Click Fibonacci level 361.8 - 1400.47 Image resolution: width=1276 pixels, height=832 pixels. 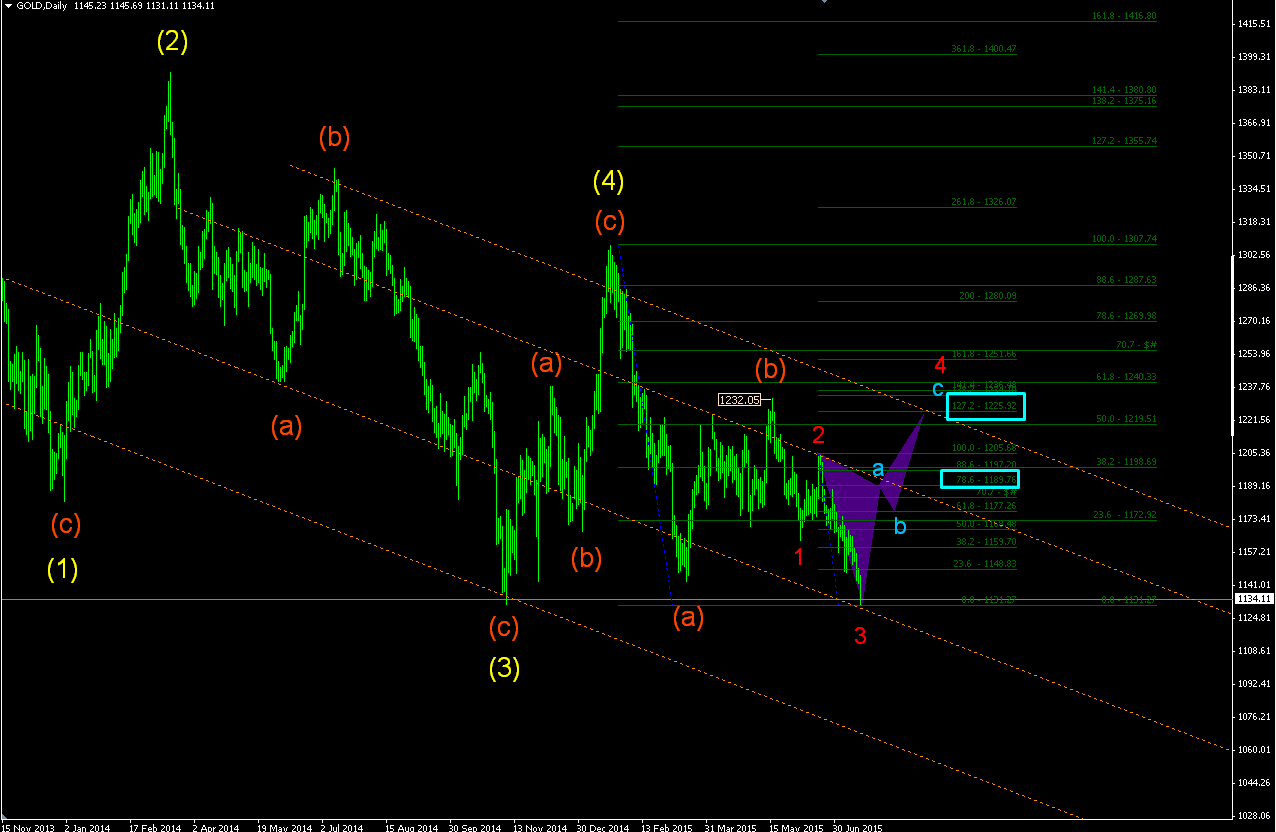click(984, 49)
